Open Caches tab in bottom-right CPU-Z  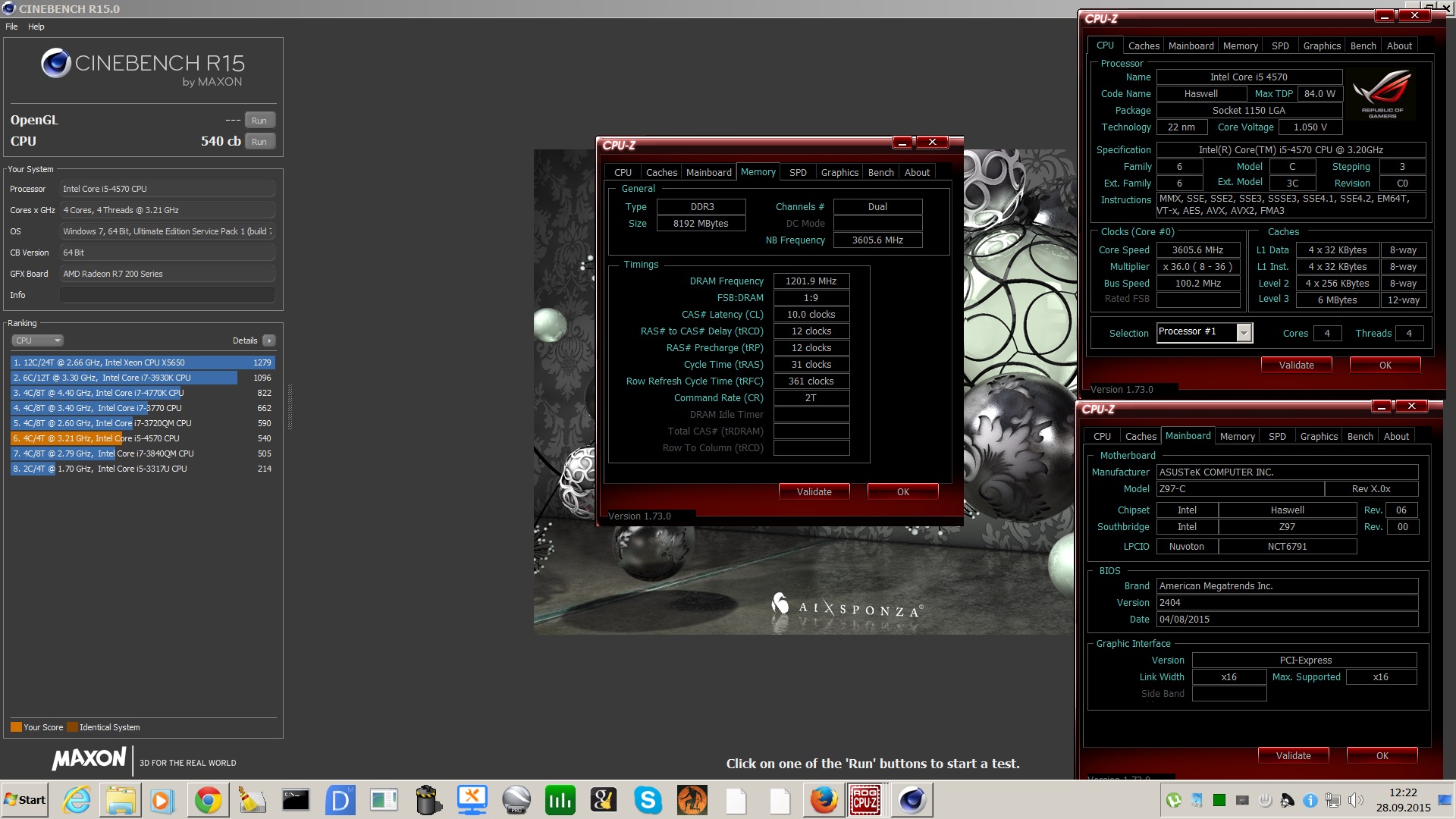point(1141,437)
